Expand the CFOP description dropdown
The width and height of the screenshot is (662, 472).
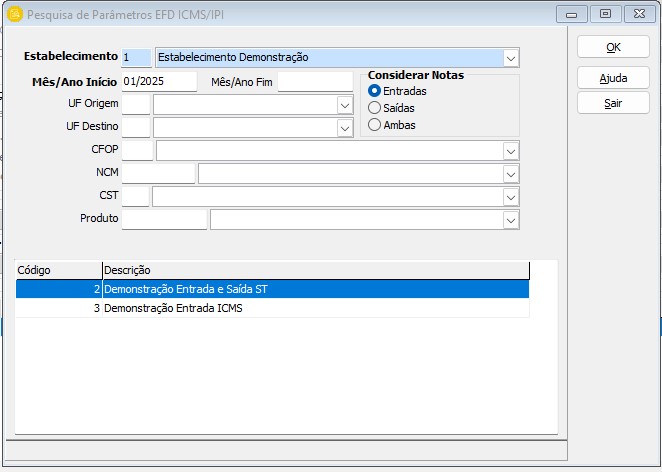[x=510, y=150]
